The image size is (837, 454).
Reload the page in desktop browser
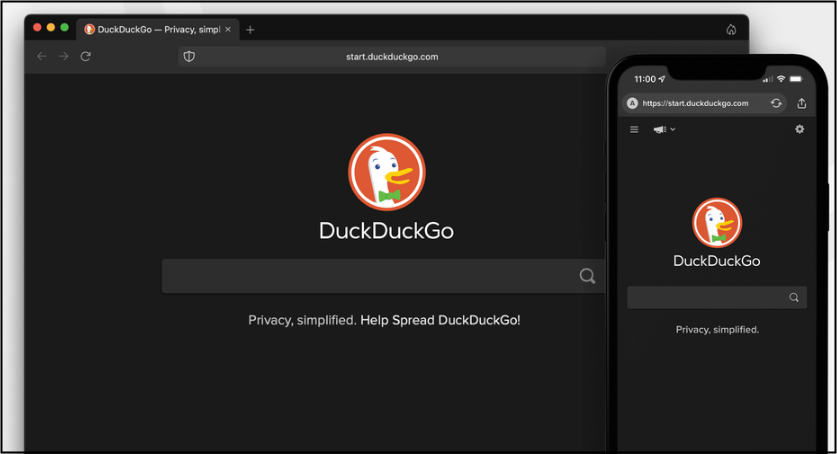point(85,56)
